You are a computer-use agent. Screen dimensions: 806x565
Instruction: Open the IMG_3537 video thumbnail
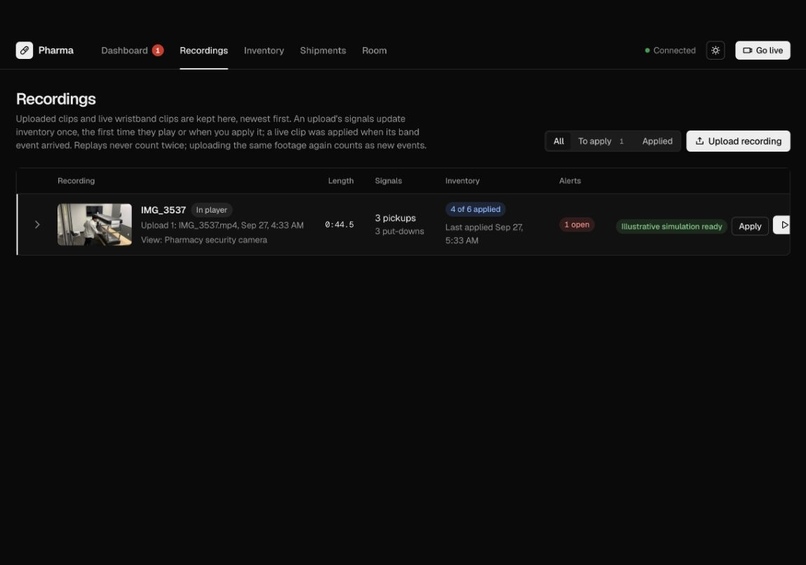[x=95, y=225]
